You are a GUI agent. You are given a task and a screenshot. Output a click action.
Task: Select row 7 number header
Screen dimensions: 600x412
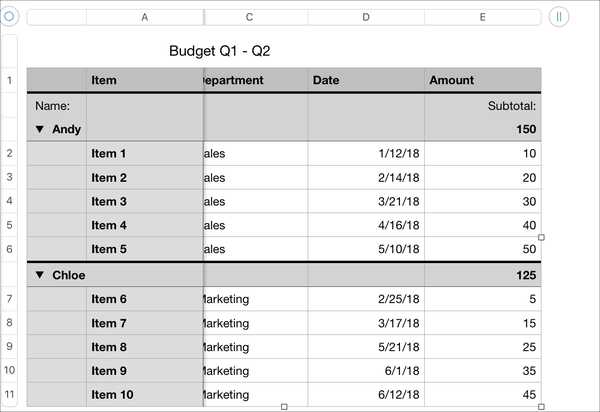(9, 299)
